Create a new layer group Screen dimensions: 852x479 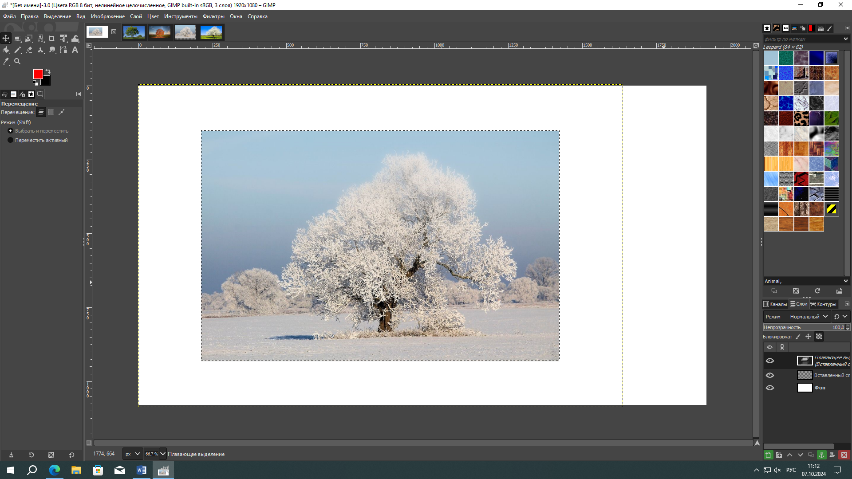pyautogui.click(x=779, y=455)
